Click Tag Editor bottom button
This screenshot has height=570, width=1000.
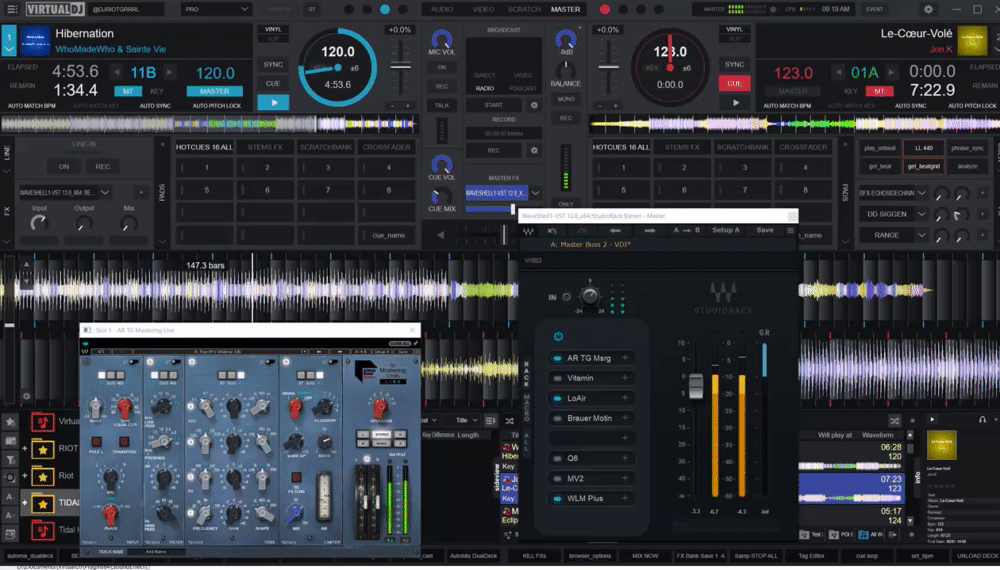tap(811, 556)
